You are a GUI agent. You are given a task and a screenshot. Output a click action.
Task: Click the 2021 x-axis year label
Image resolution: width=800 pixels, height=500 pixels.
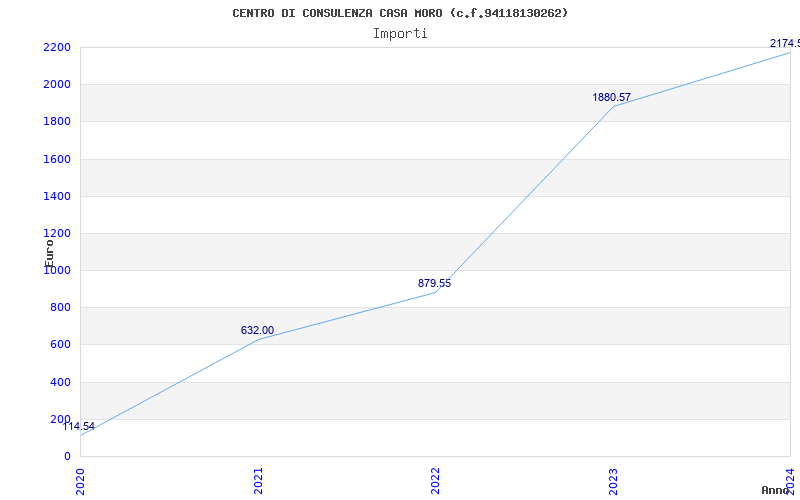click(x=258, y=481)
